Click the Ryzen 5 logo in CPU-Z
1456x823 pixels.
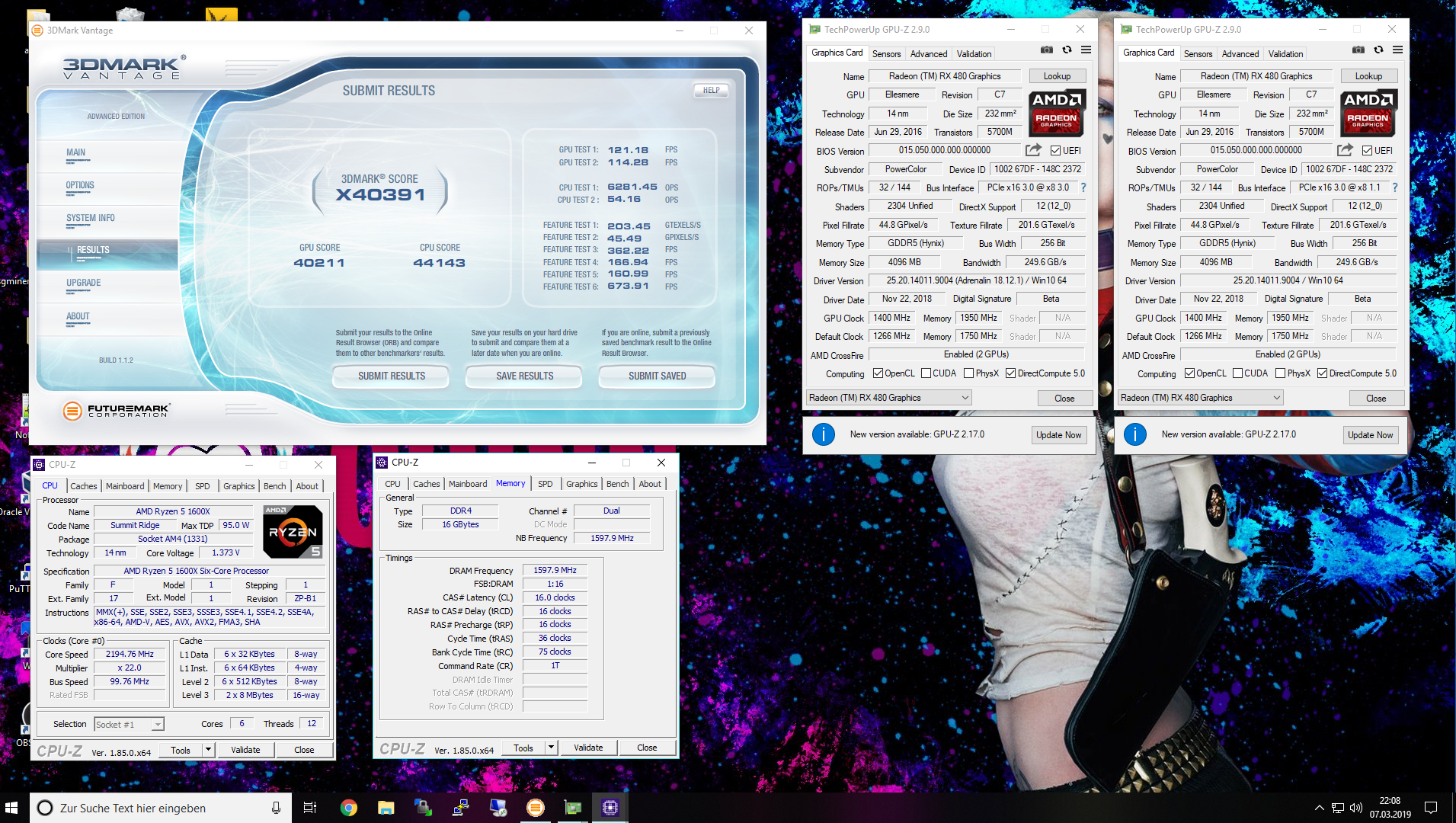[293, 531]
